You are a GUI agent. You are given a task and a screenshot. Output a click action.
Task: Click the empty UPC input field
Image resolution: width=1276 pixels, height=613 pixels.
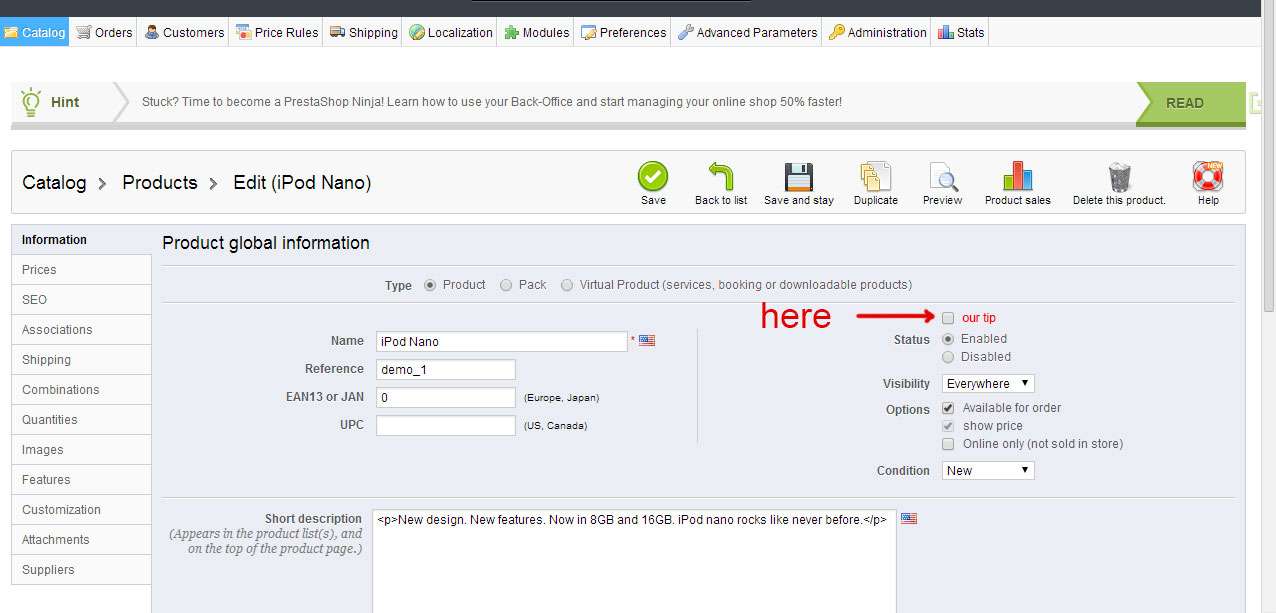coord(446,425)
